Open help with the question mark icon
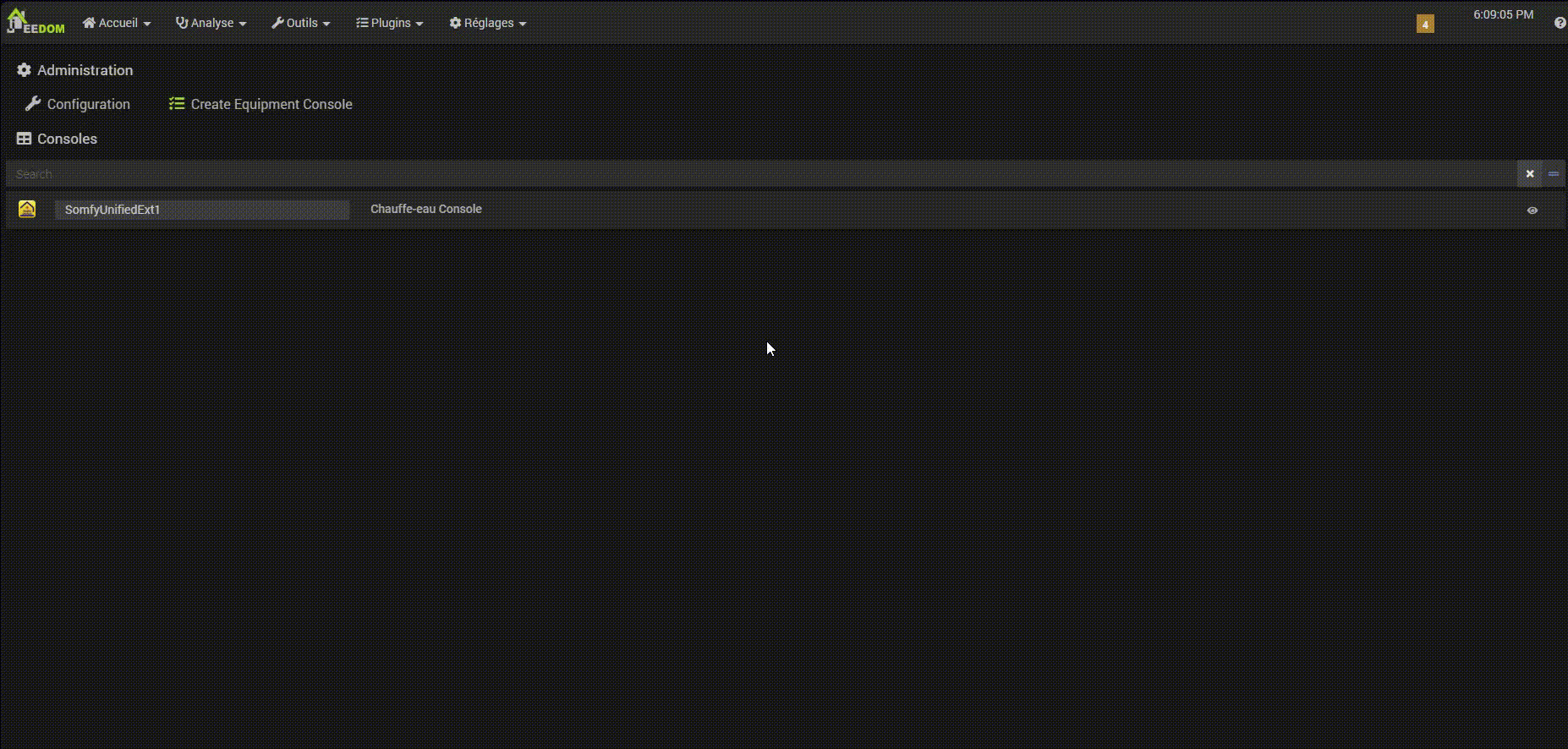 1560,23
